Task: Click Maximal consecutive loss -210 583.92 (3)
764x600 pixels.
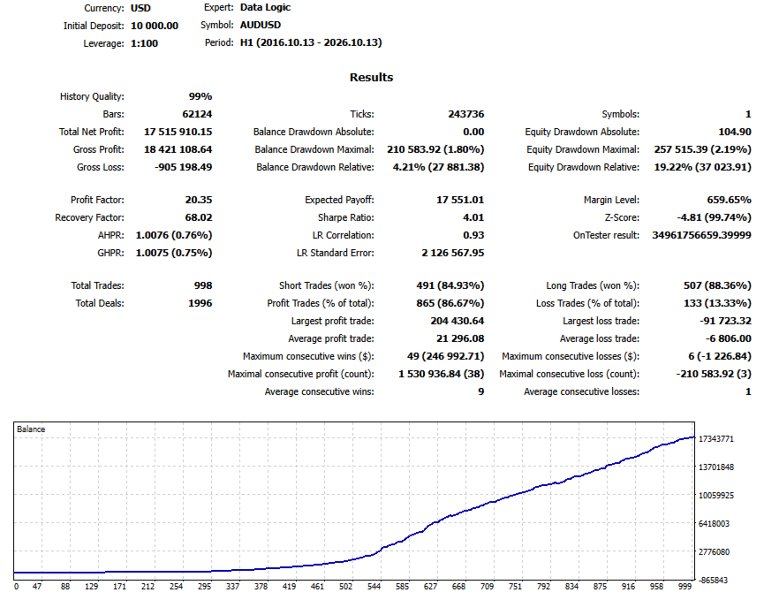Action: click(x=714, y=374)
